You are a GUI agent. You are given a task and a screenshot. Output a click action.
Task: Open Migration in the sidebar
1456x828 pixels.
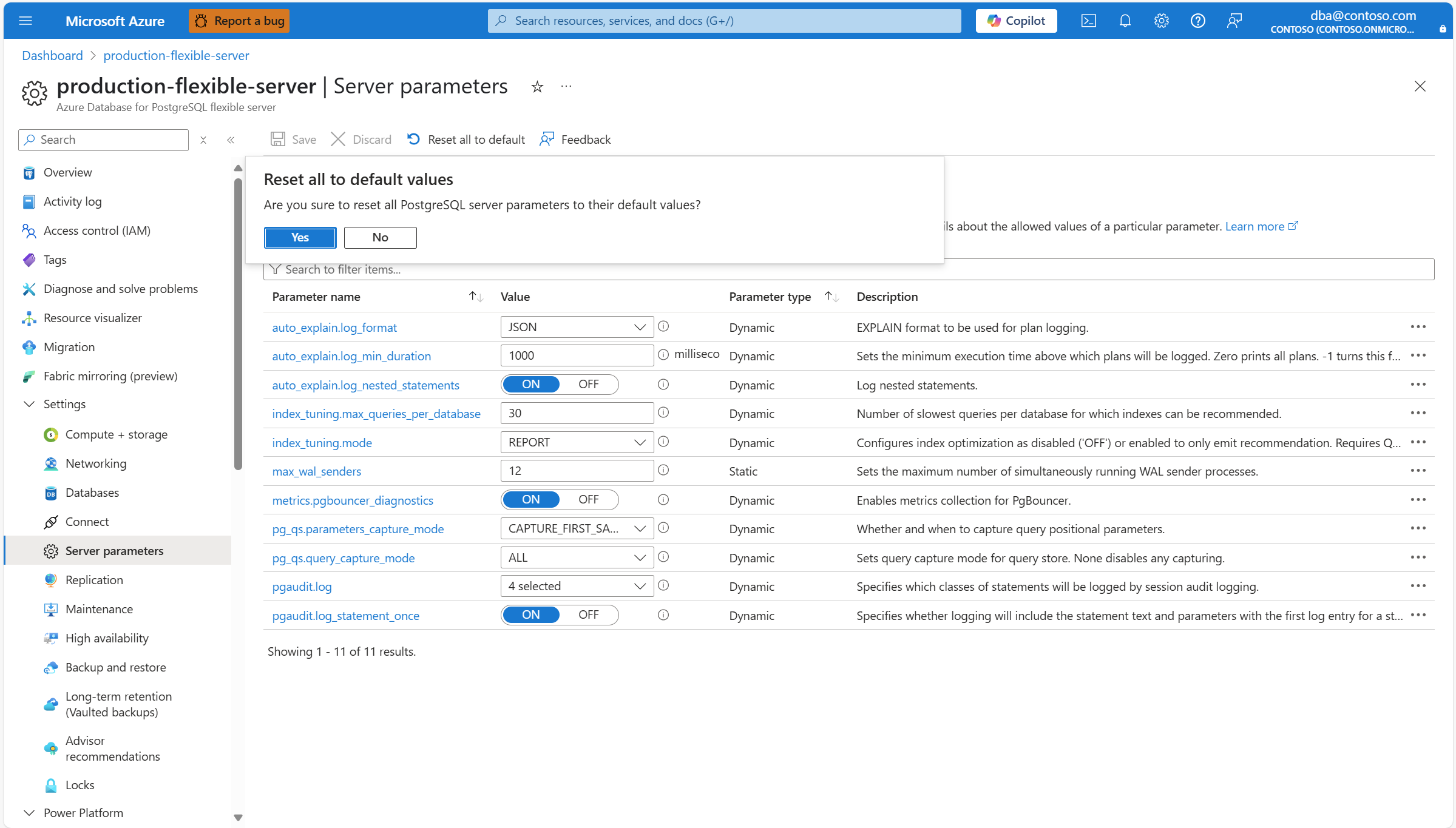(69, 347)
